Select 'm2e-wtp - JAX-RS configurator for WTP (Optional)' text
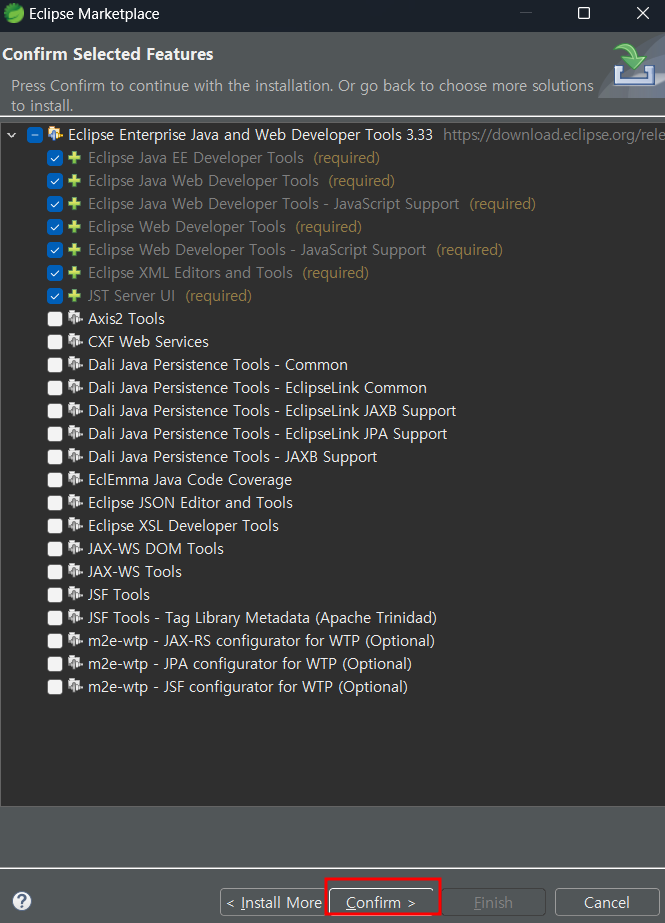 pyautogui.click(x=261, y=640)
